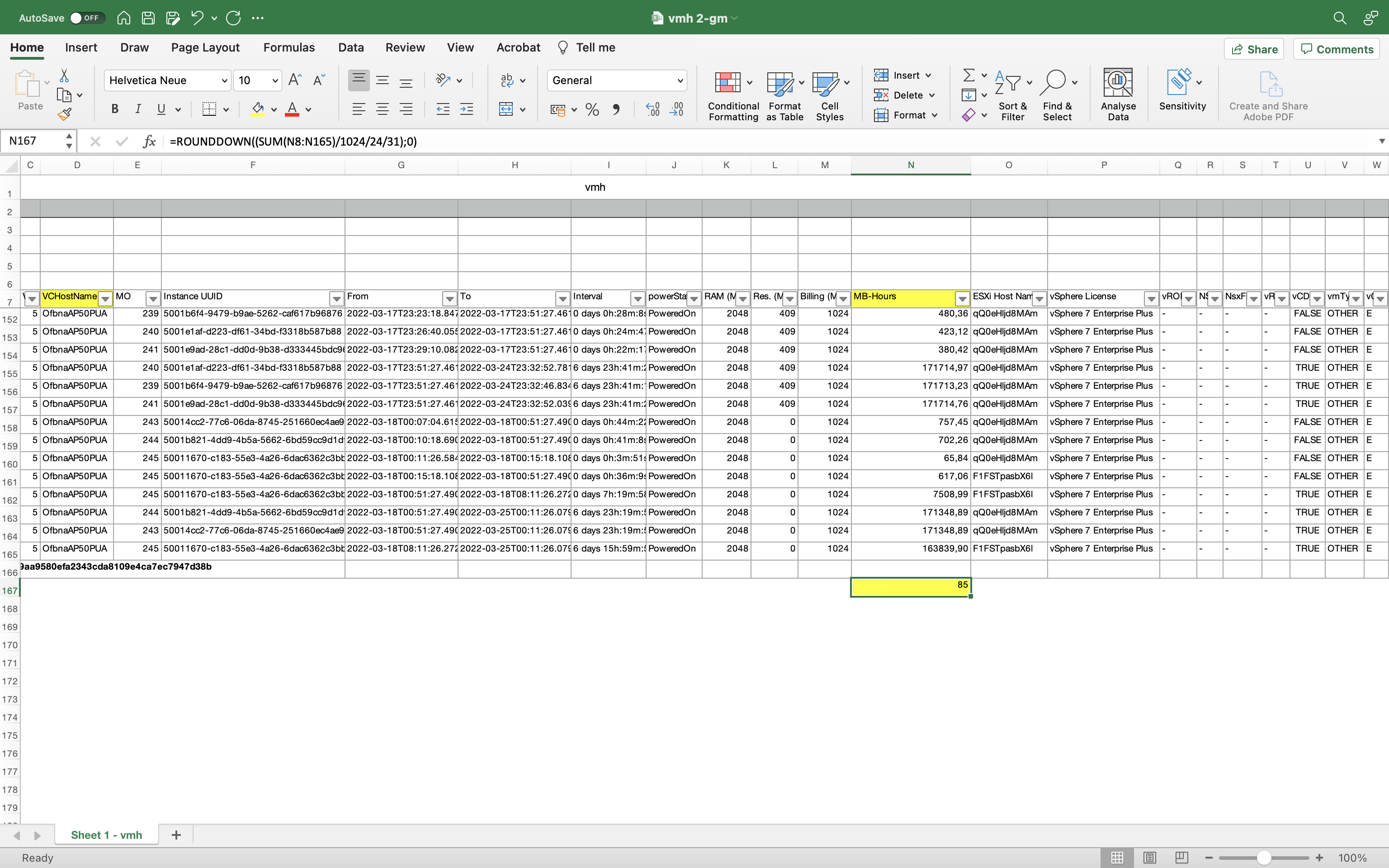1389x868 pixels.
Task: Open the MB-Hours column filter dropdown
Action: (962, 298)
